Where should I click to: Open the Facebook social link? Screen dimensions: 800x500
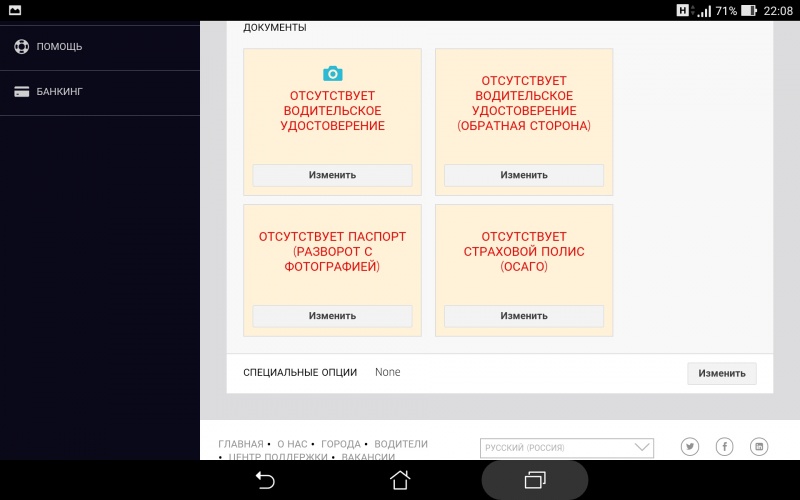point(724,447)
